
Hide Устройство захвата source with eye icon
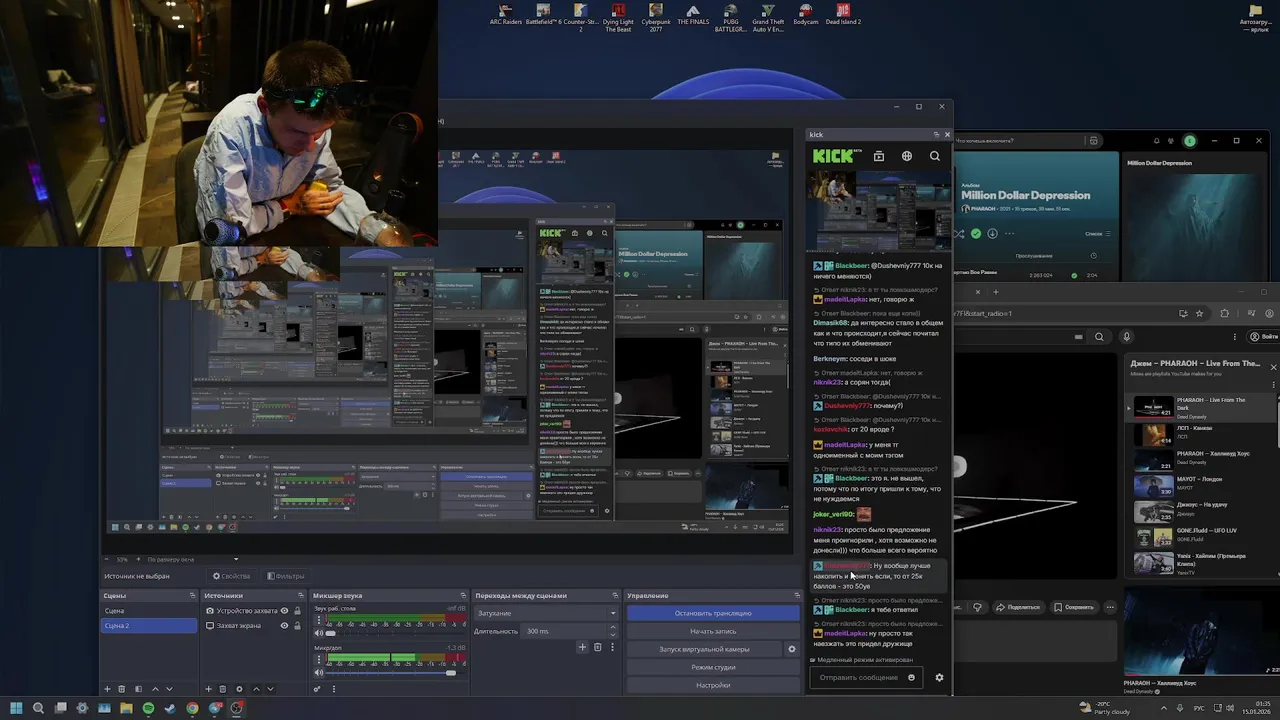(x=284, y=611)
